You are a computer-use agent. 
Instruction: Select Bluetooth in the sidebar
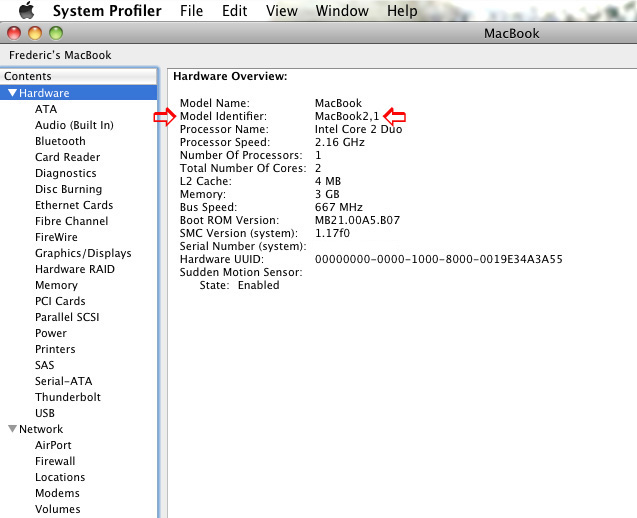tap(60, 141)
